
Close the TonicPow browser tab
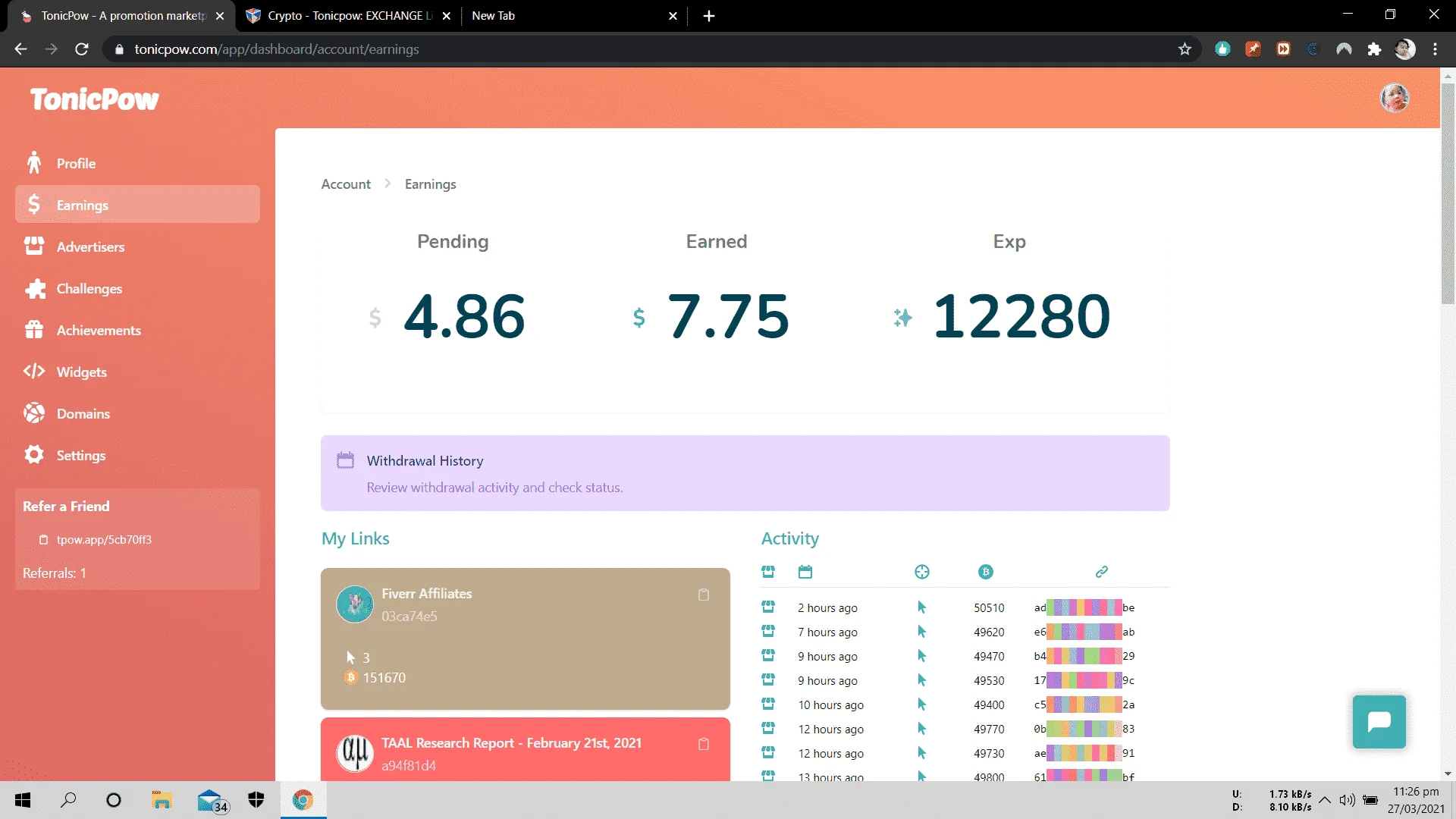coord(220,16)
